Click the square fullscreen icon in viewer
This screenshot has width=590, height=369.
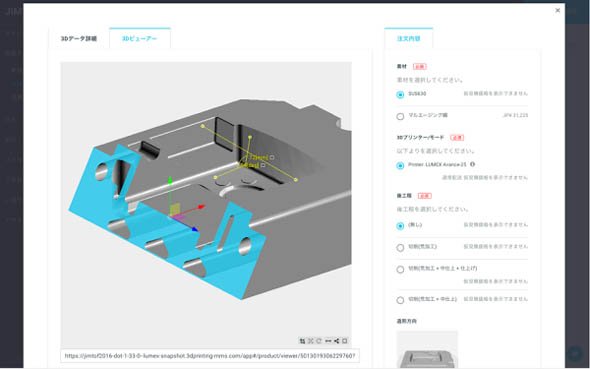click(345, 341)
